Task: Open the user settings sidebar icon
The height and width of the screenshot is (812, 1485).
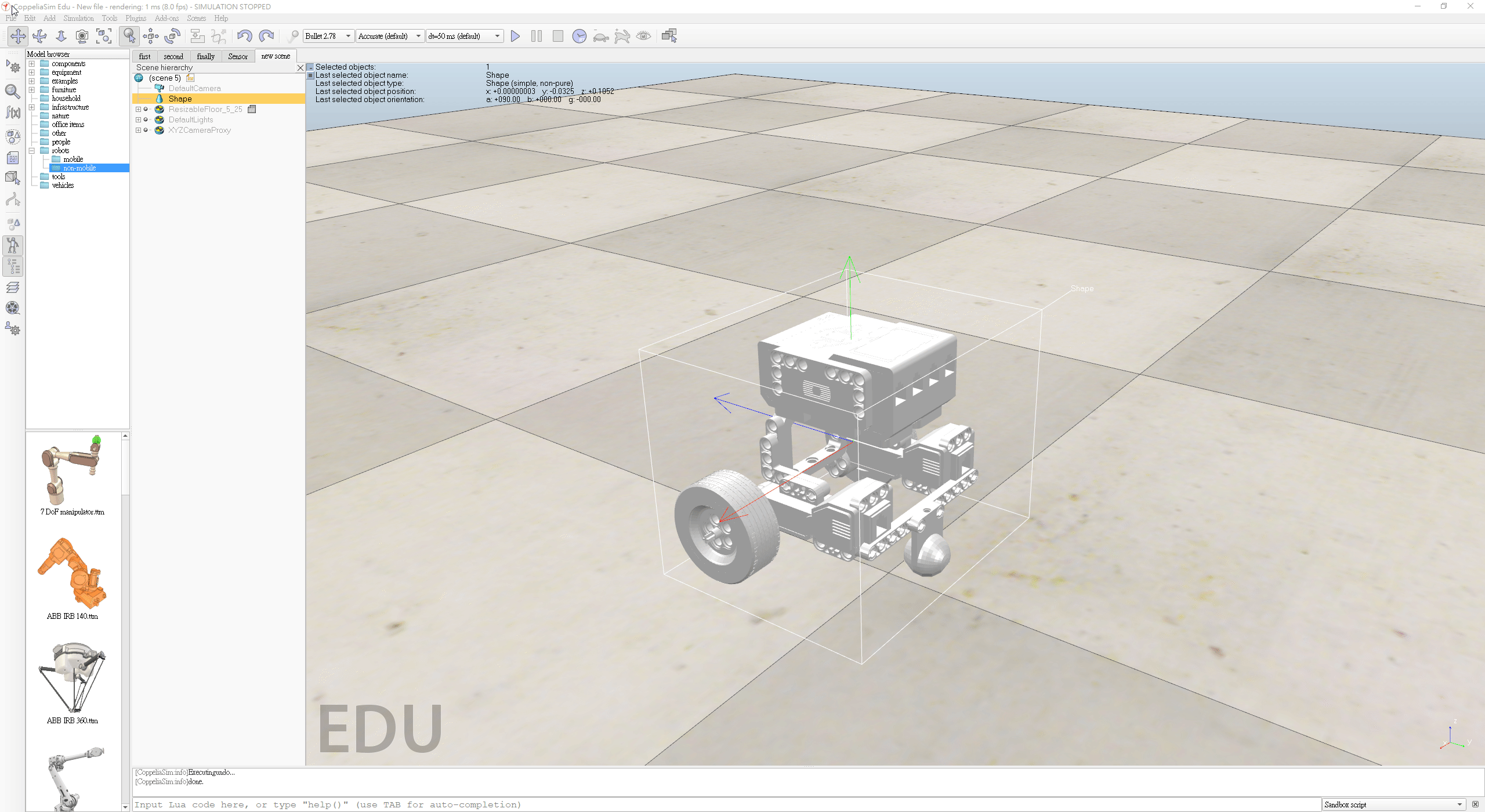Action: click(x=13, y=329)
